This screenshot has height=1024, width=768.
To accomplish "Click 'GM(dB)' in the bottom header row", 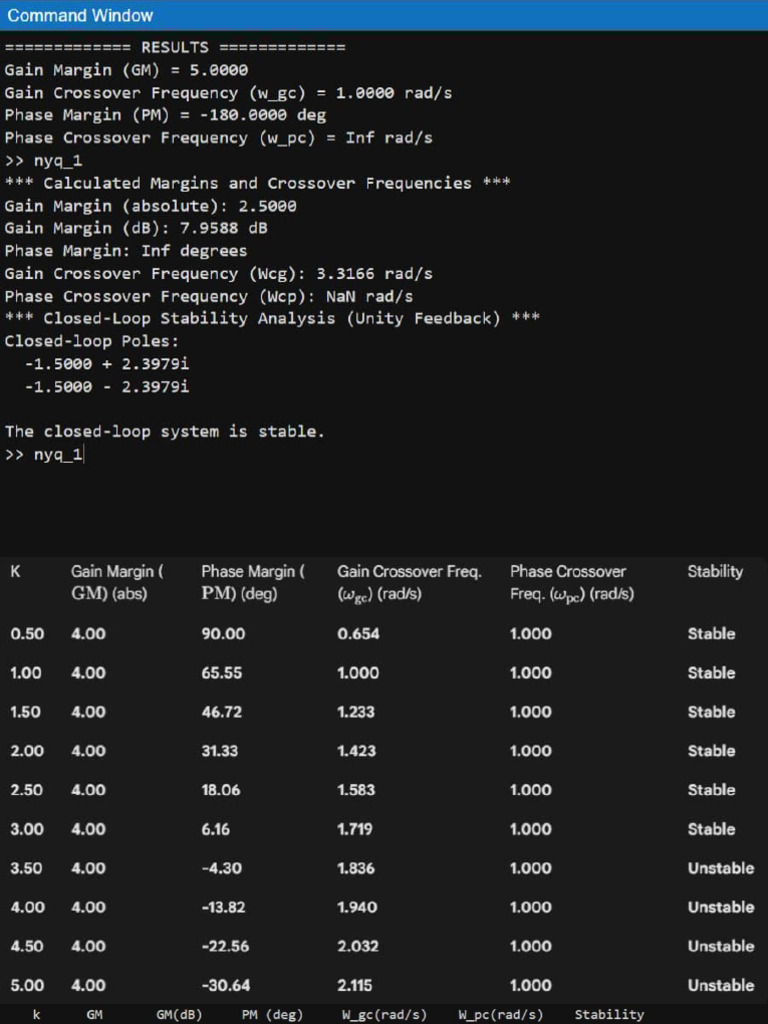I will [x=179, y=1014].
